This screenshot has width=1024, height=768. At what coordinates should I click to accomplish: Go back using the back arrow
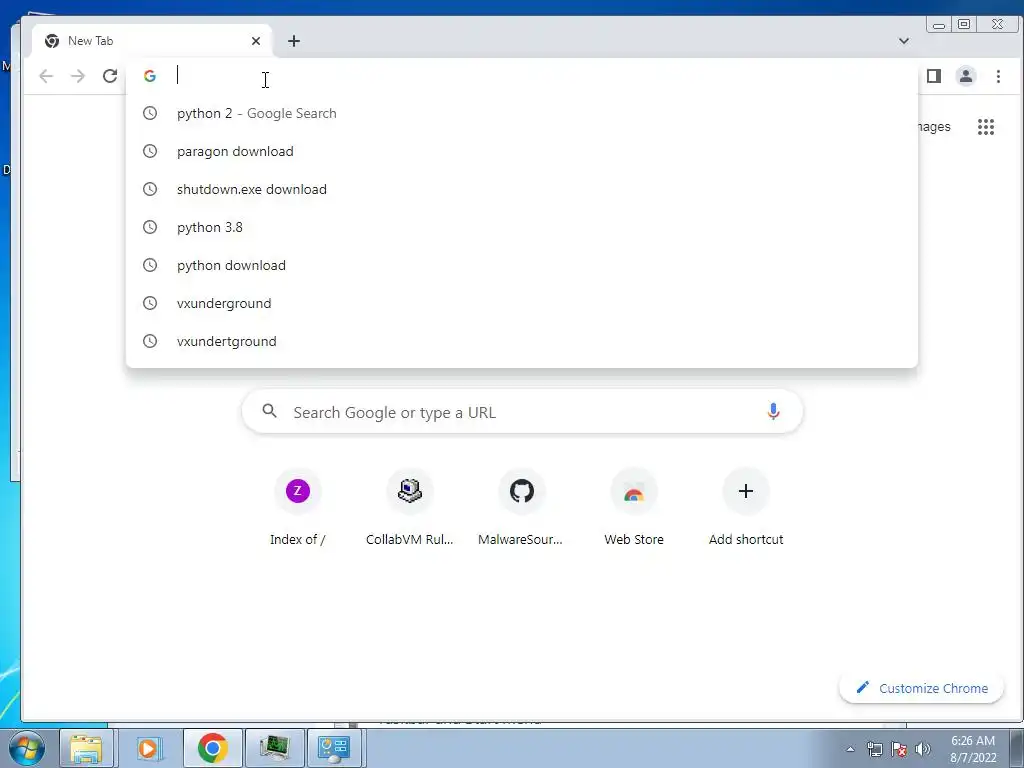coord(46,76)
